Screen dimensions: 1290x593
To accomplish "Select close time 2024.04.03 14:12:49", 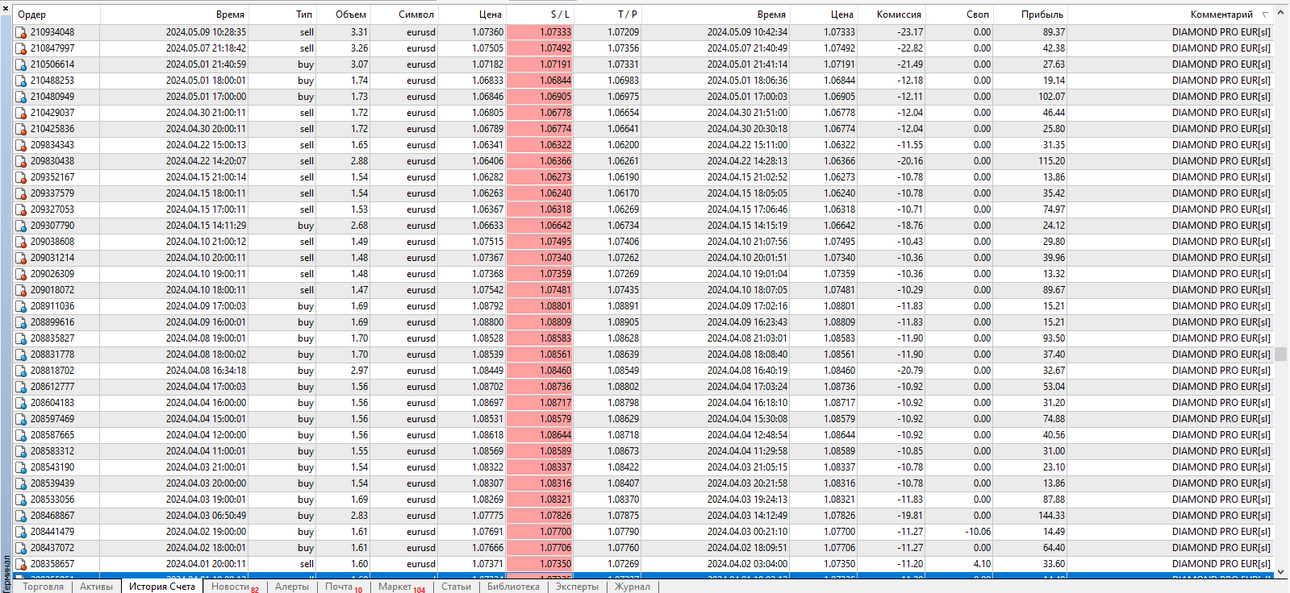I will pyautogui.click(x=747, y=515).
